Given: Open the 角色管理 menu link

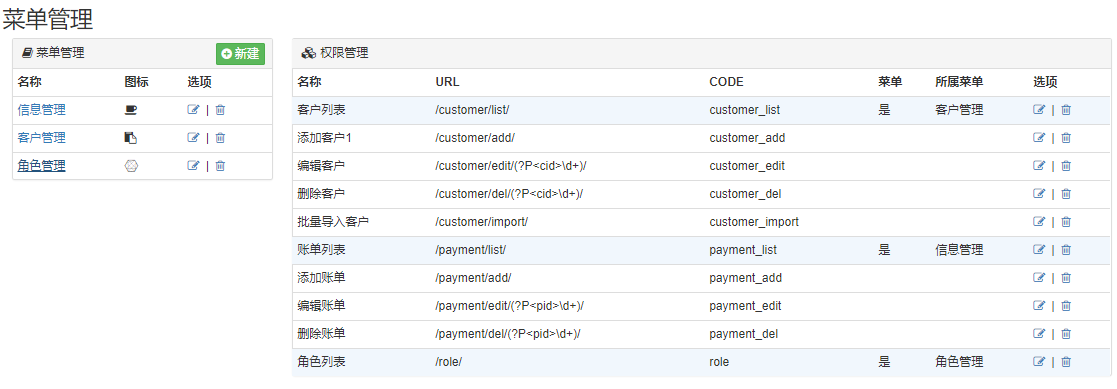Looking at the screenshot, I should pos(42,165).
